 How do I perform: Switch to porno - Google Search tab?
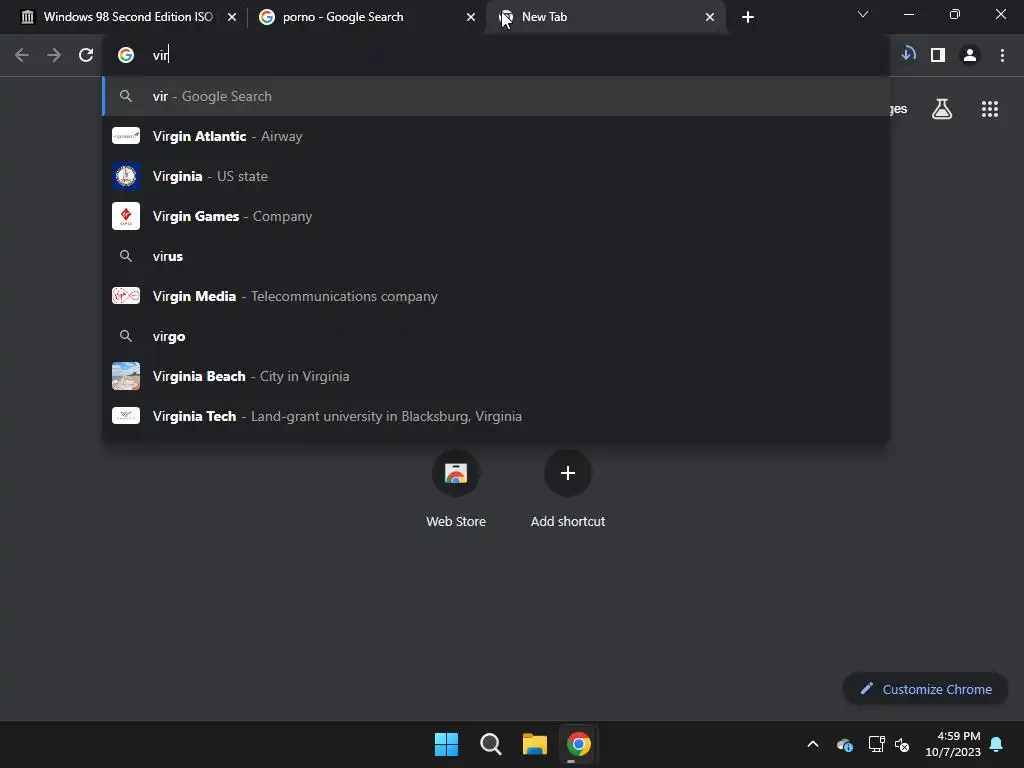pos(367,17)
